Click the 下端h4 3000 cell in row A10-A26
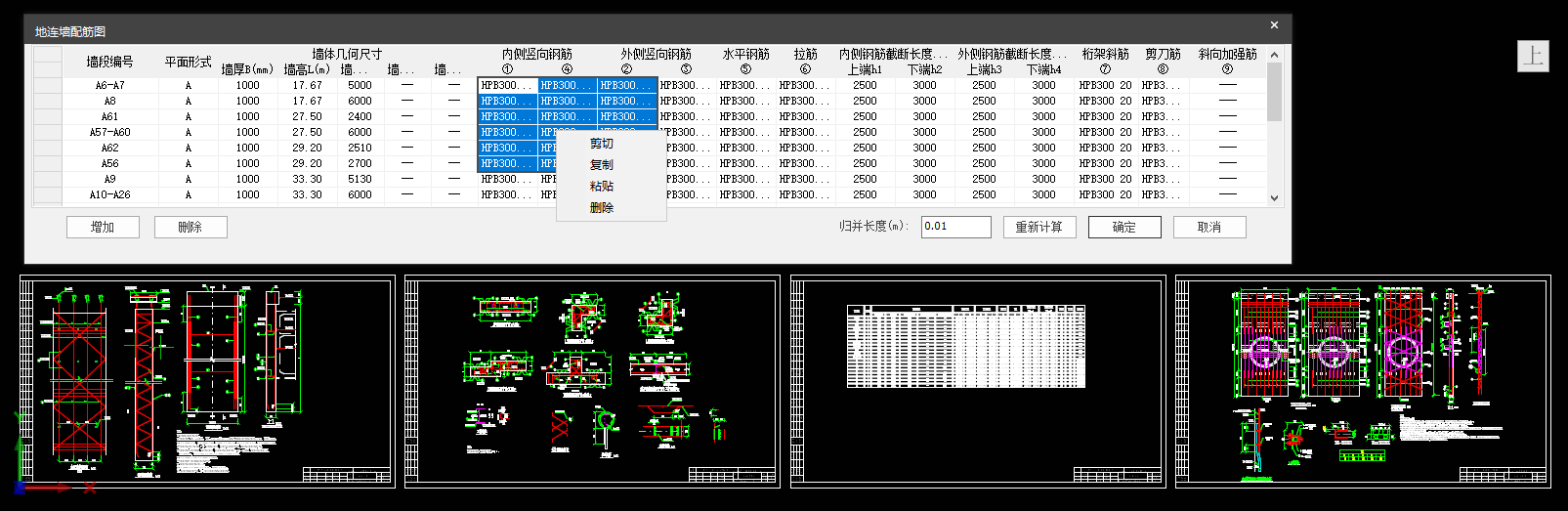1568x511 pixels. tap(1043, 195)
